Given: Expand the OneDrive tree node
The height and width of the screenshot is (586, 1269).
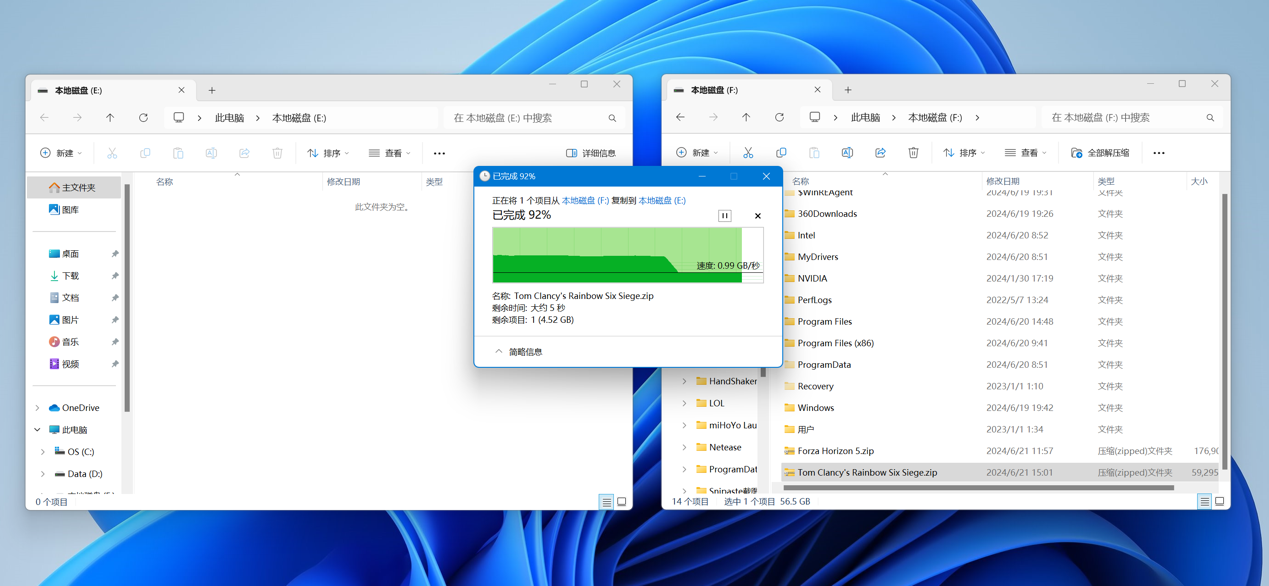Looking at the screenshot, I should tap(38, 408).
